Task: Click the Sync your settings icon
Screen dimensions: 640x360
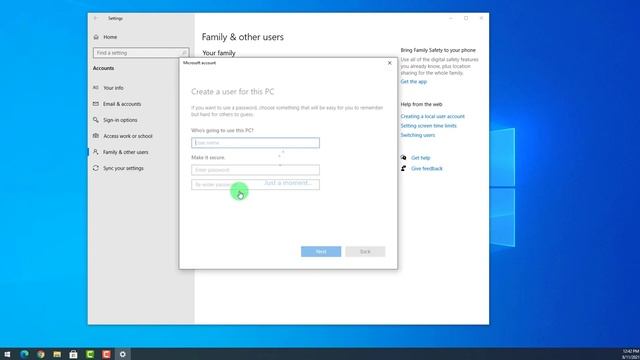Action: (x=96, y=168)
